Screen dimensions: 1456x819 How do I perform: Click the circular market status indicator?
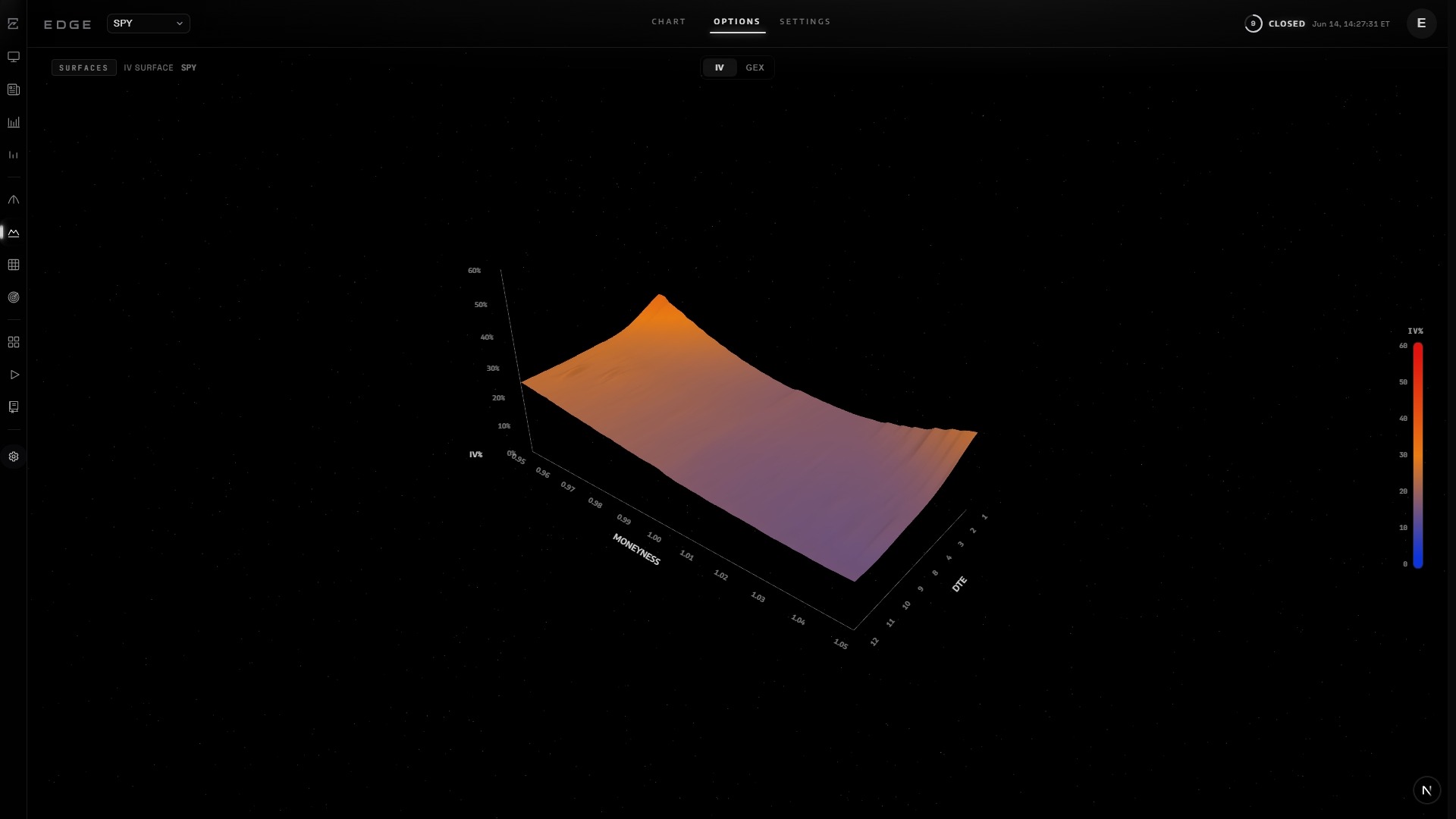tap(1253, 24)
